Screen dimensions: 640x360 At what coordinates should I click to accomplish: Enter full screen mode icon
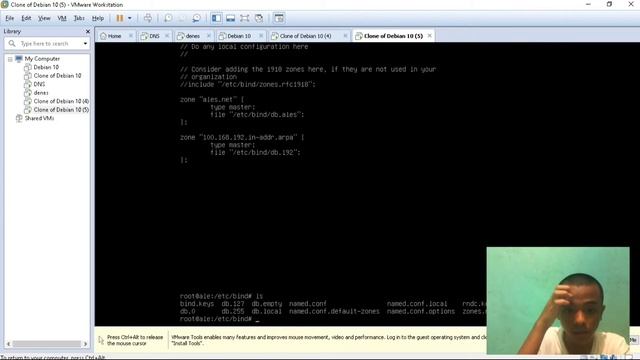[x=244, y=18]
